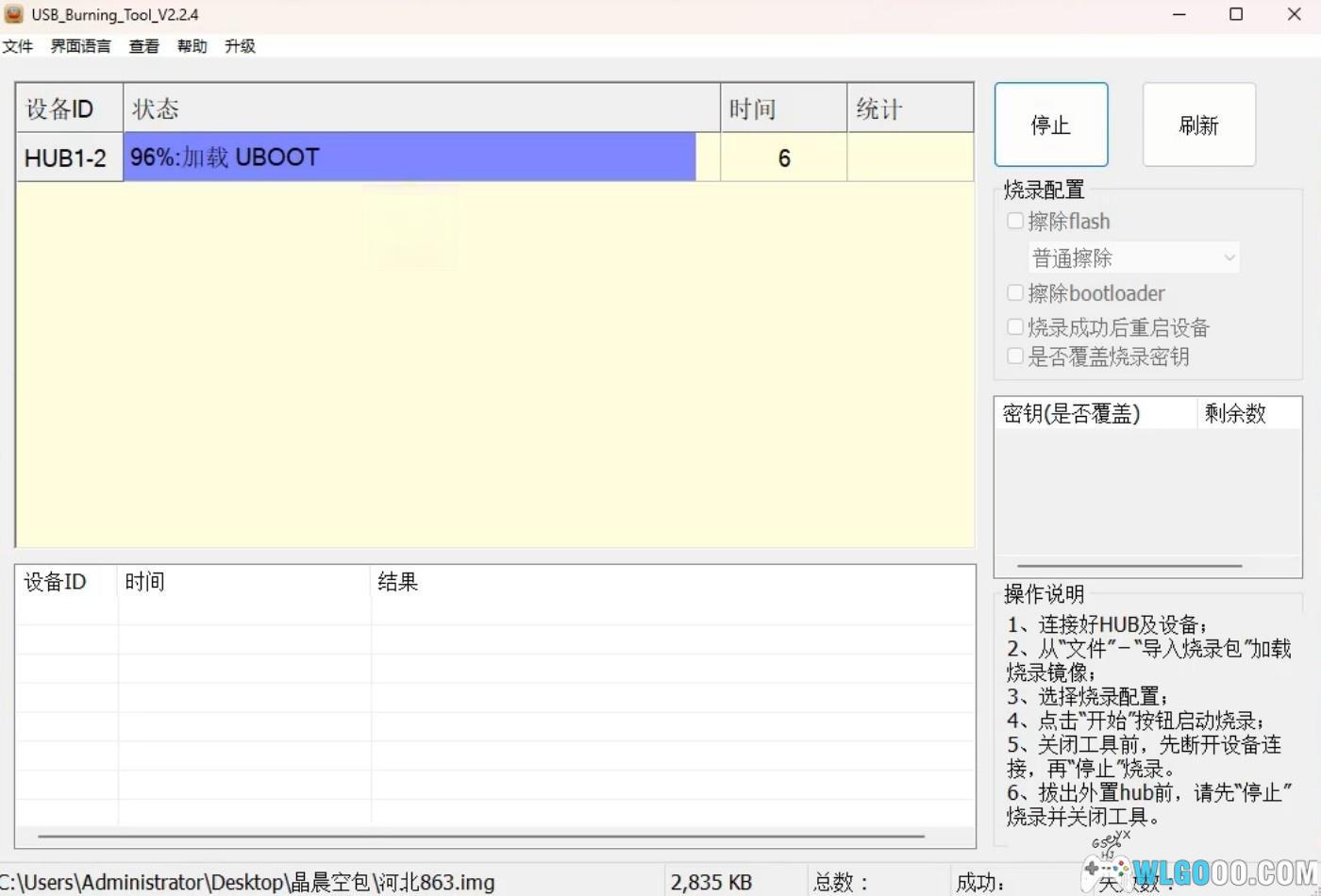Screen dimensions: 1321x896
Task: Click the 状态 column header
Action: (421, 108)
